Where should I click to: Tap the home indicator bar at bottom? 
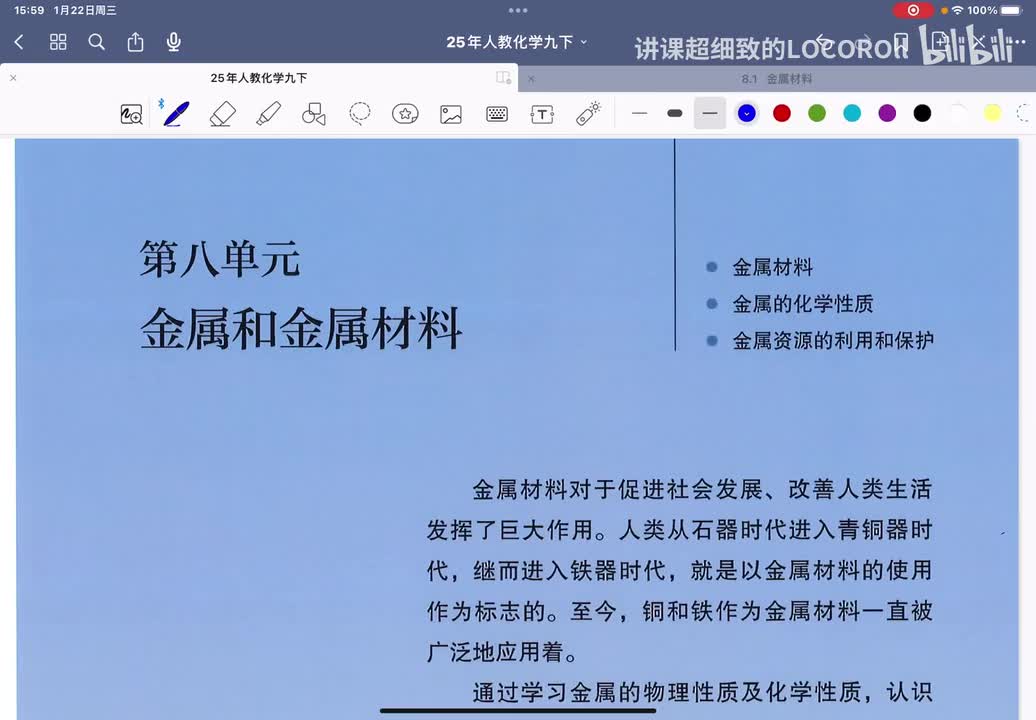point(518,711)
